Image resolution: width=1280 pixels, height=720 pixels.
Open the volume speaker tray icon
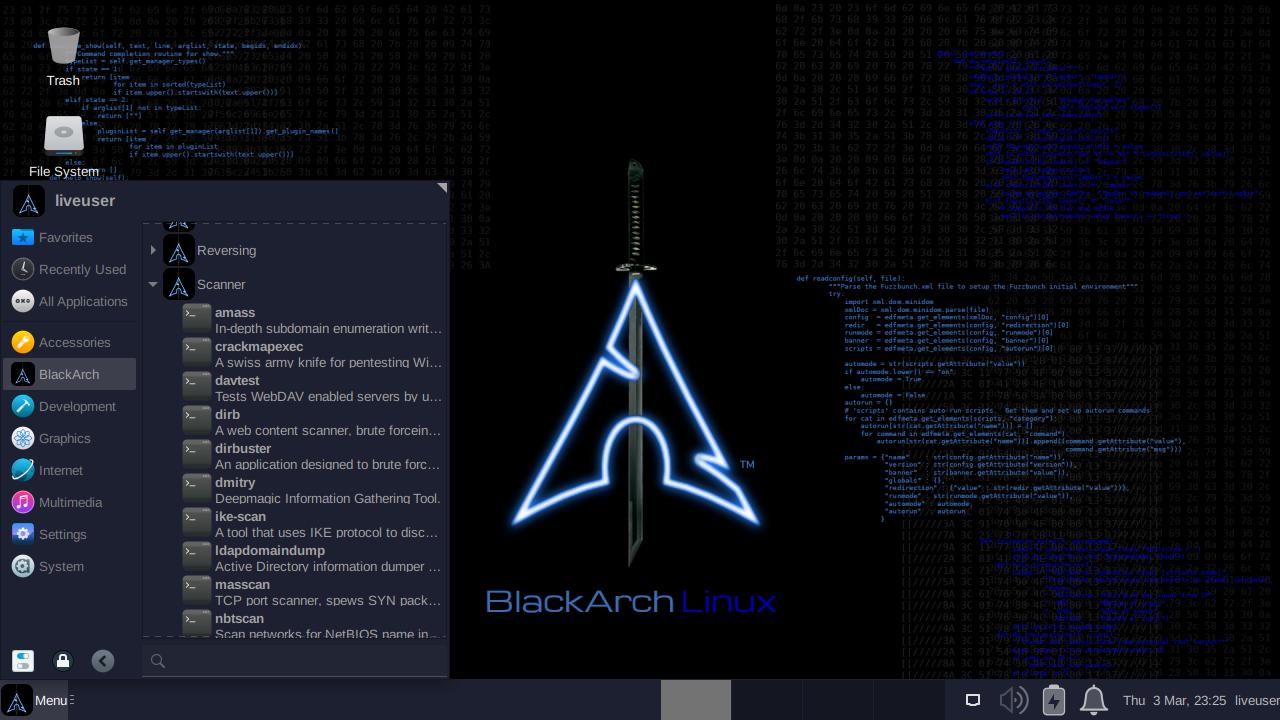(x=1013, y=700)
